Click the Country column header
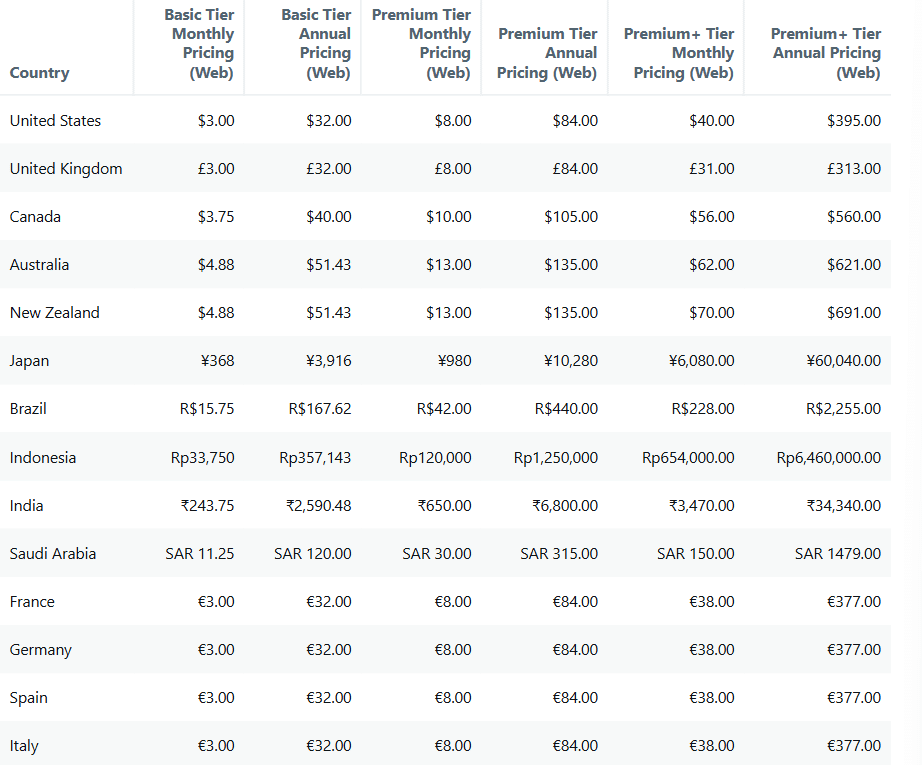 39,73
